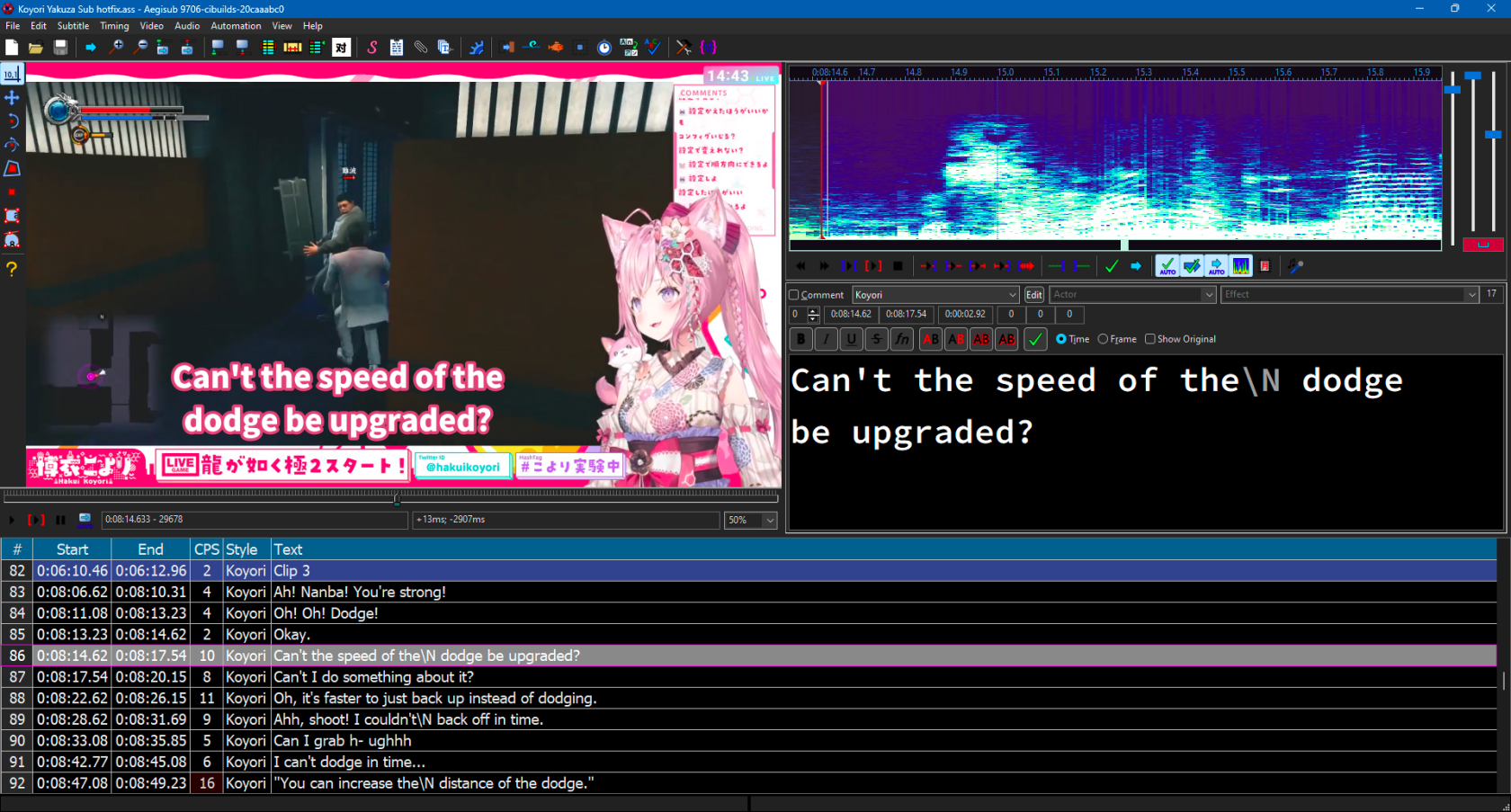Image resolution: width=1511 pixels, height=812 pixels.
Task: Click the audio horizontal scrollbar
Action: [1115, 245]
